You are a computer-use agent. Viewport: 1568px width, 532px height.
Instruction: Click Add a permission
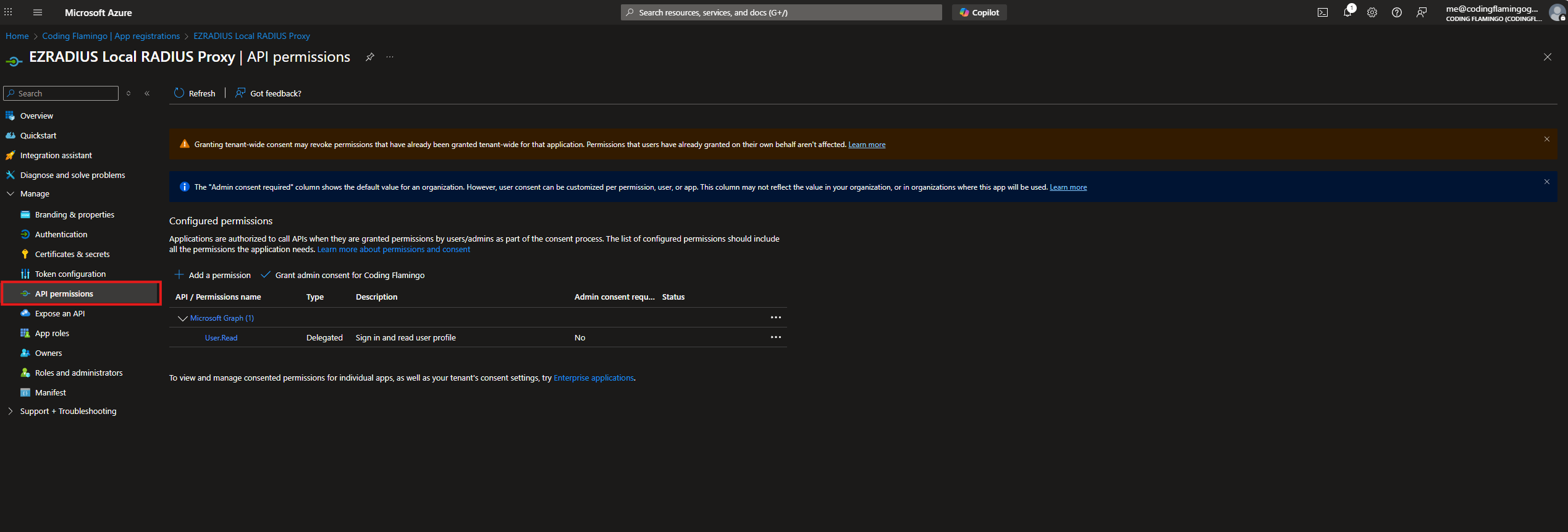click(x=213, y=275)
